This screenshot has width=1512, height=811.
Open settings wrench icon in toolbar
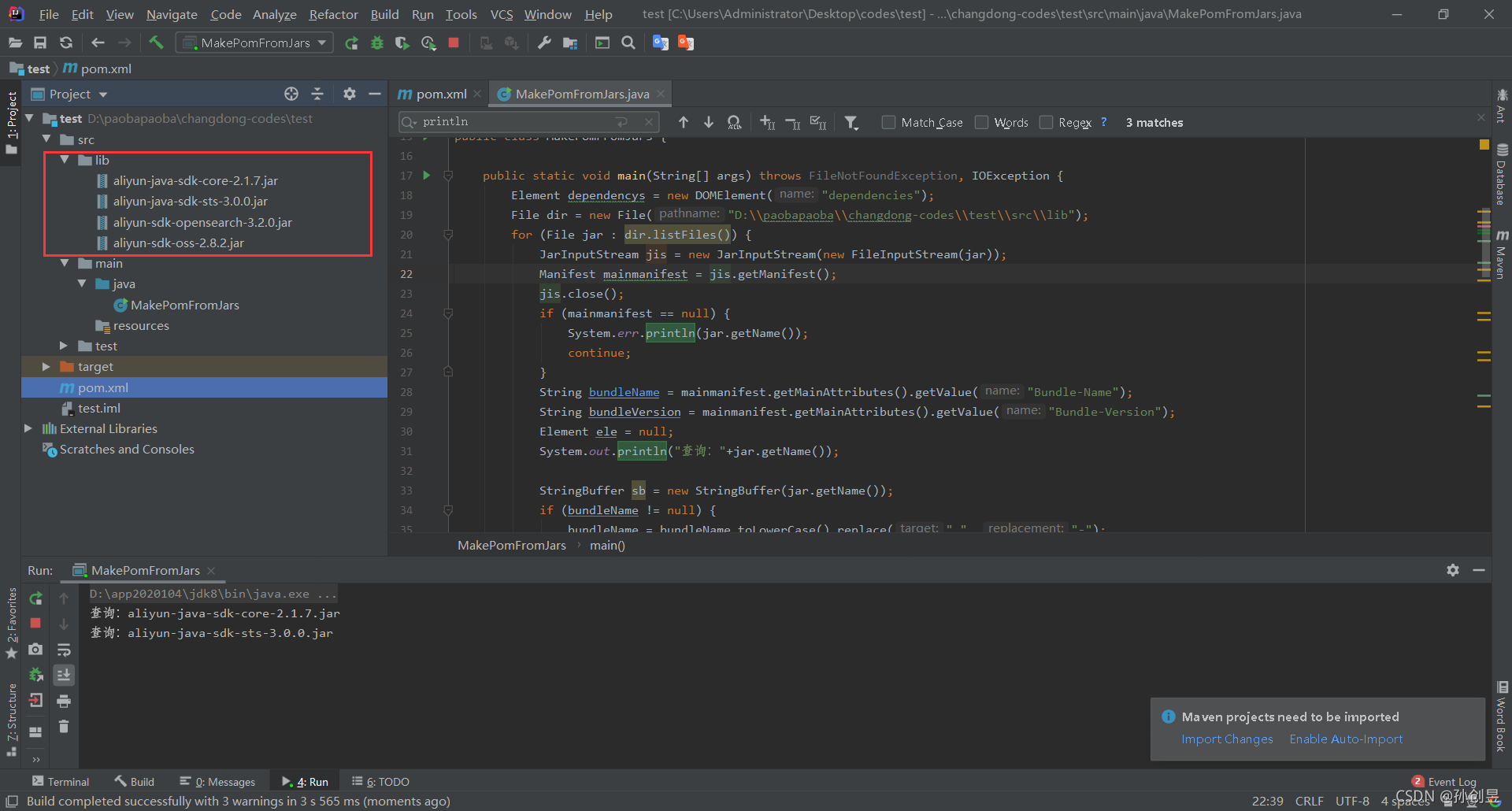(x=544, y=43)
